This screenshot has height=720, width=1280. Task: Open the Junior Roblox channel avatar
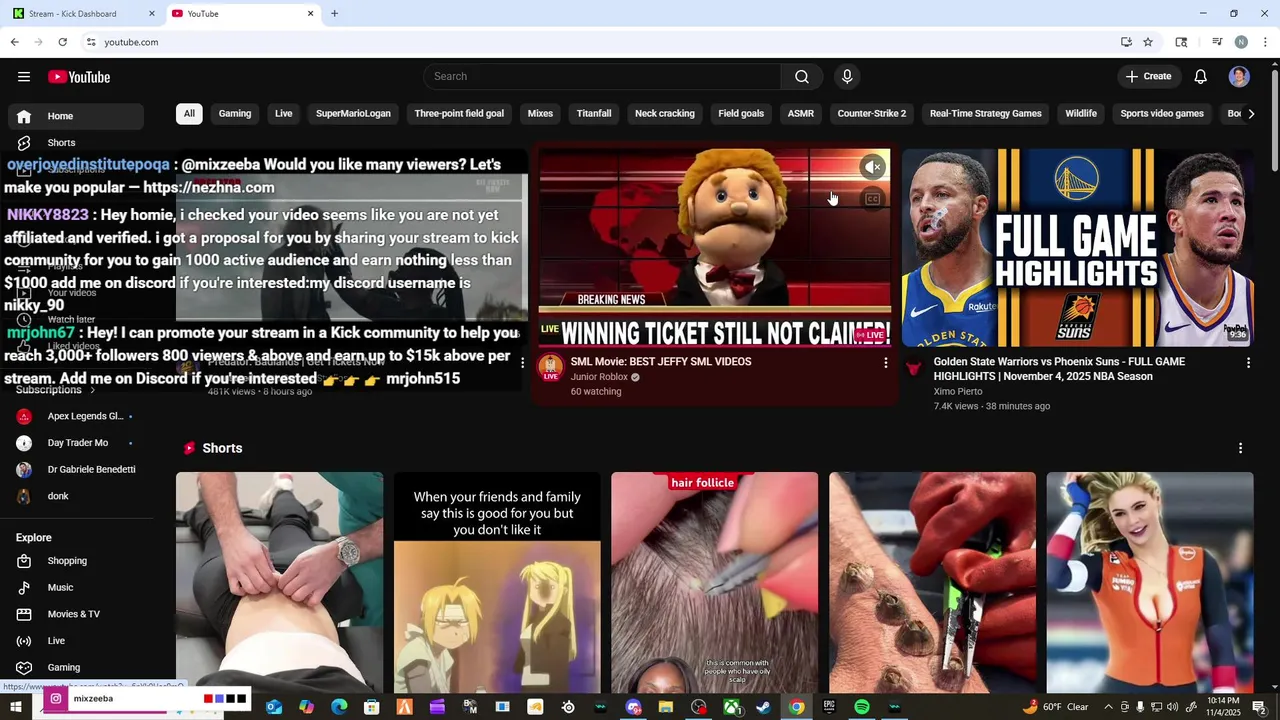(550, 367)
